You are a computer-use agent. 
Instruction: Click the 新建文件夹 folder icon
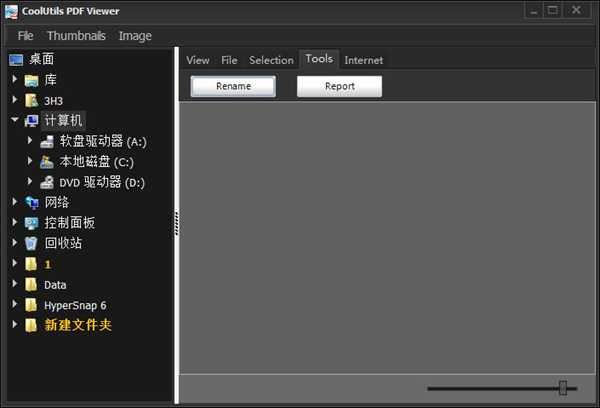coord(31,325)
